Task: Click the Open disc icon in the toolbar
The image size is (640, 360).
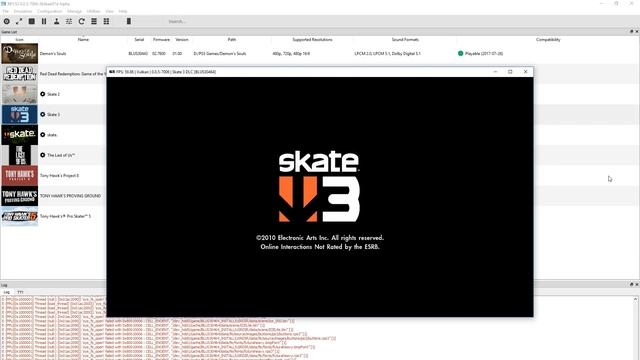Action: coord(7,21)
